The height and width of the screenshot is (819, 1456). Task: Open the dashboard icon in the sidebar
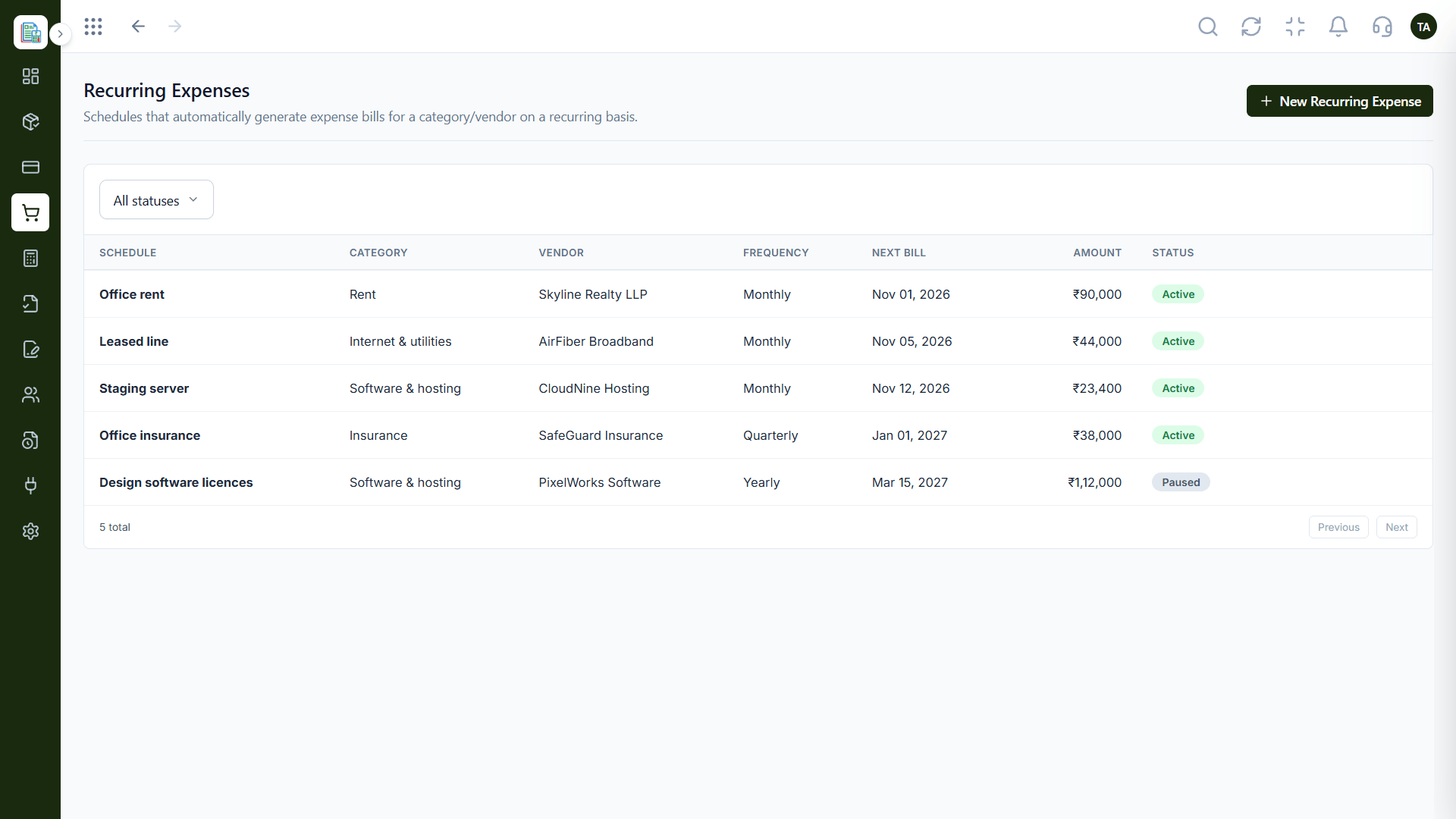30,76
